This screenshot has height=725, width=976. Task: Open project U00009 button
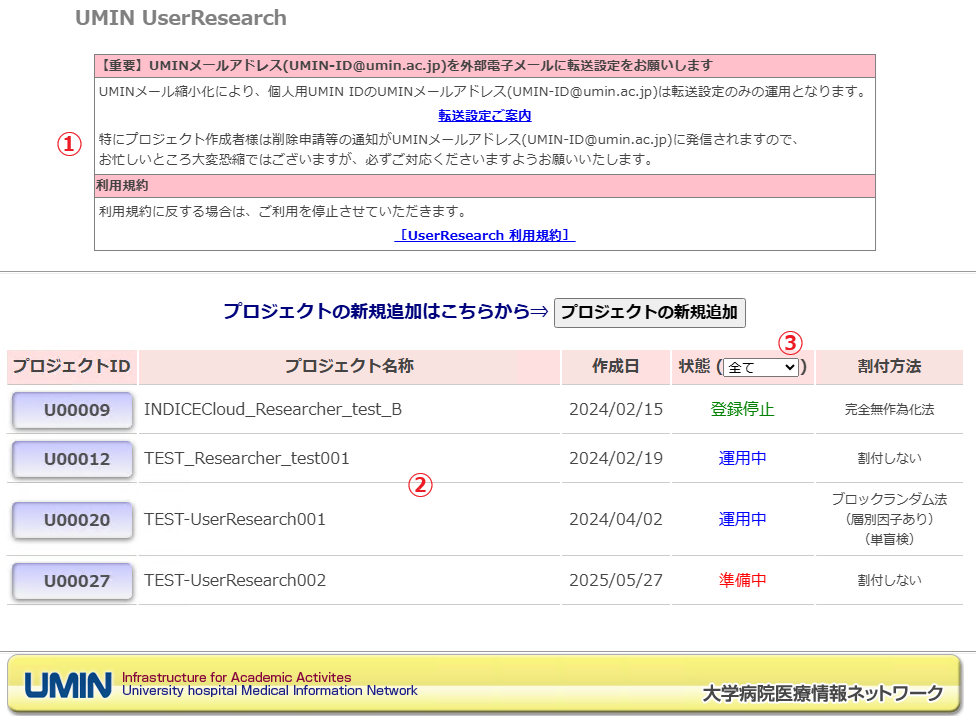(x=72, y=410)
